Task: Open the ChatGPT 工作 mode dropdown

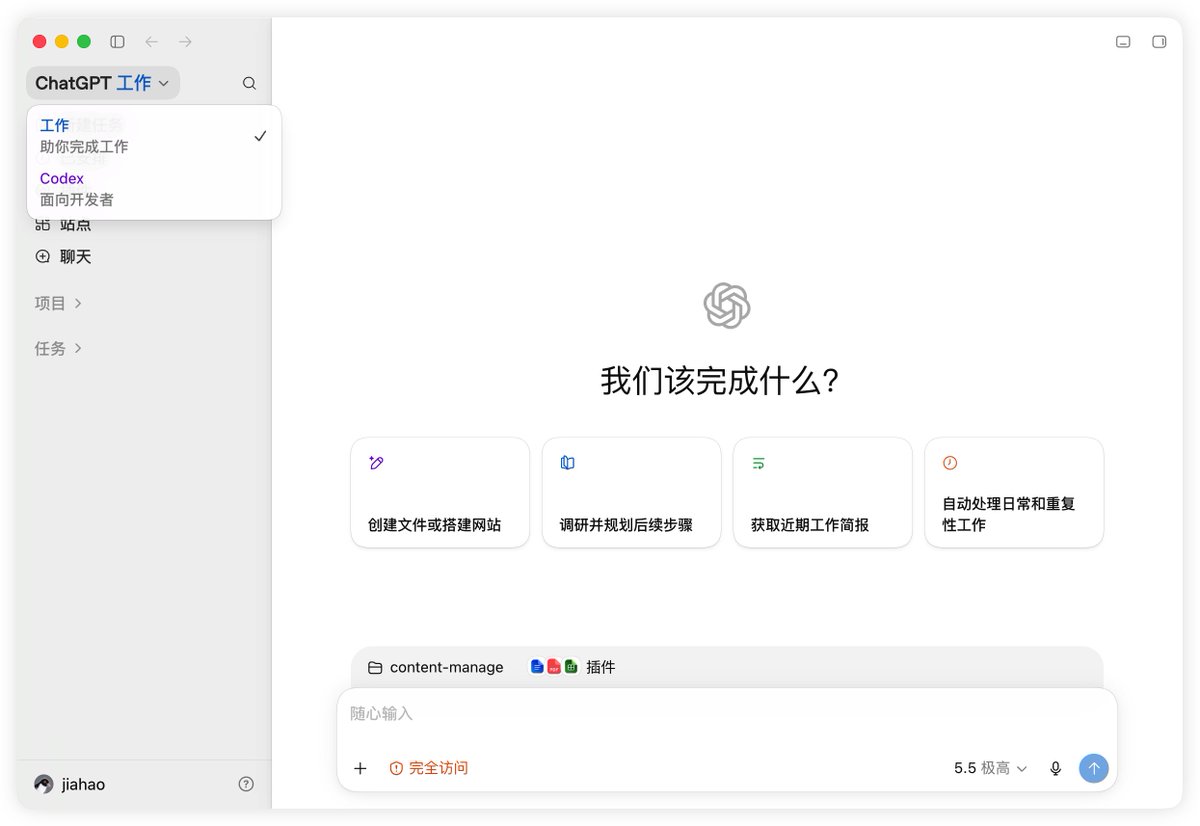Action: coord(103,83)
